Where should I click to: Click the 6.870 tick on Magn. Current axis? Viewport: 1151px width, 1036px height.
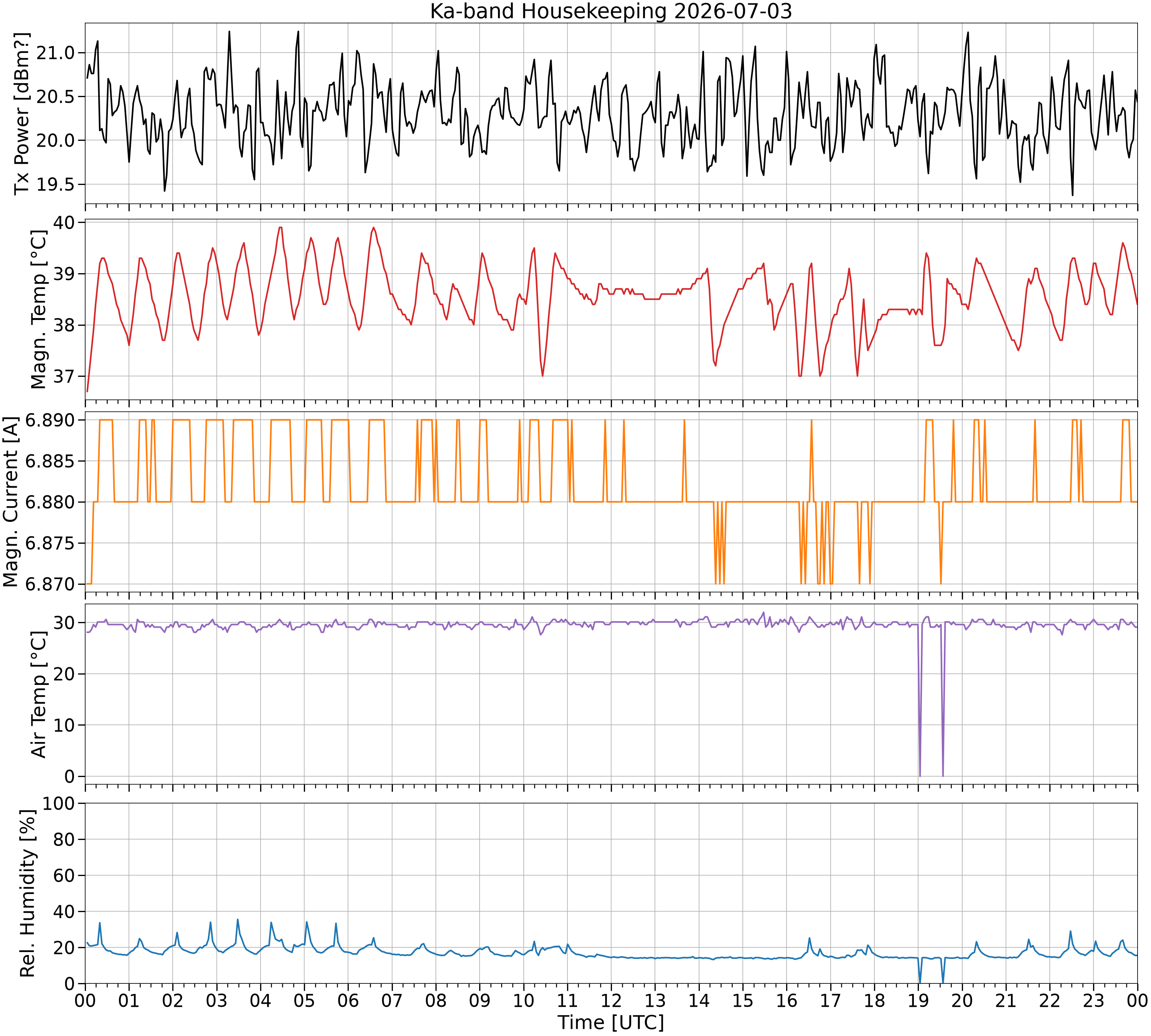(50, 584)
